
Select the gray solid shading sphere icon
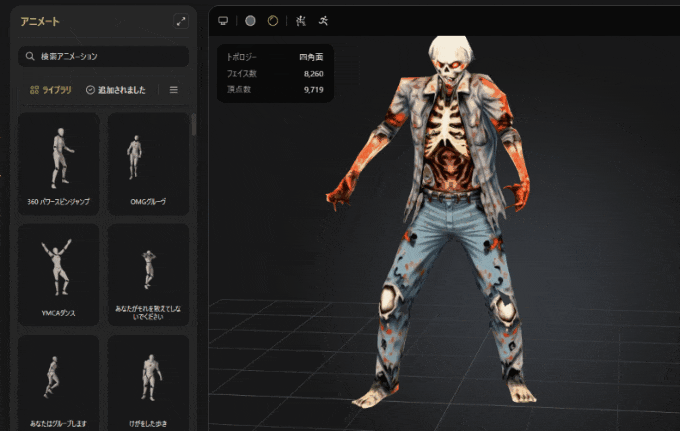point(250,20)
